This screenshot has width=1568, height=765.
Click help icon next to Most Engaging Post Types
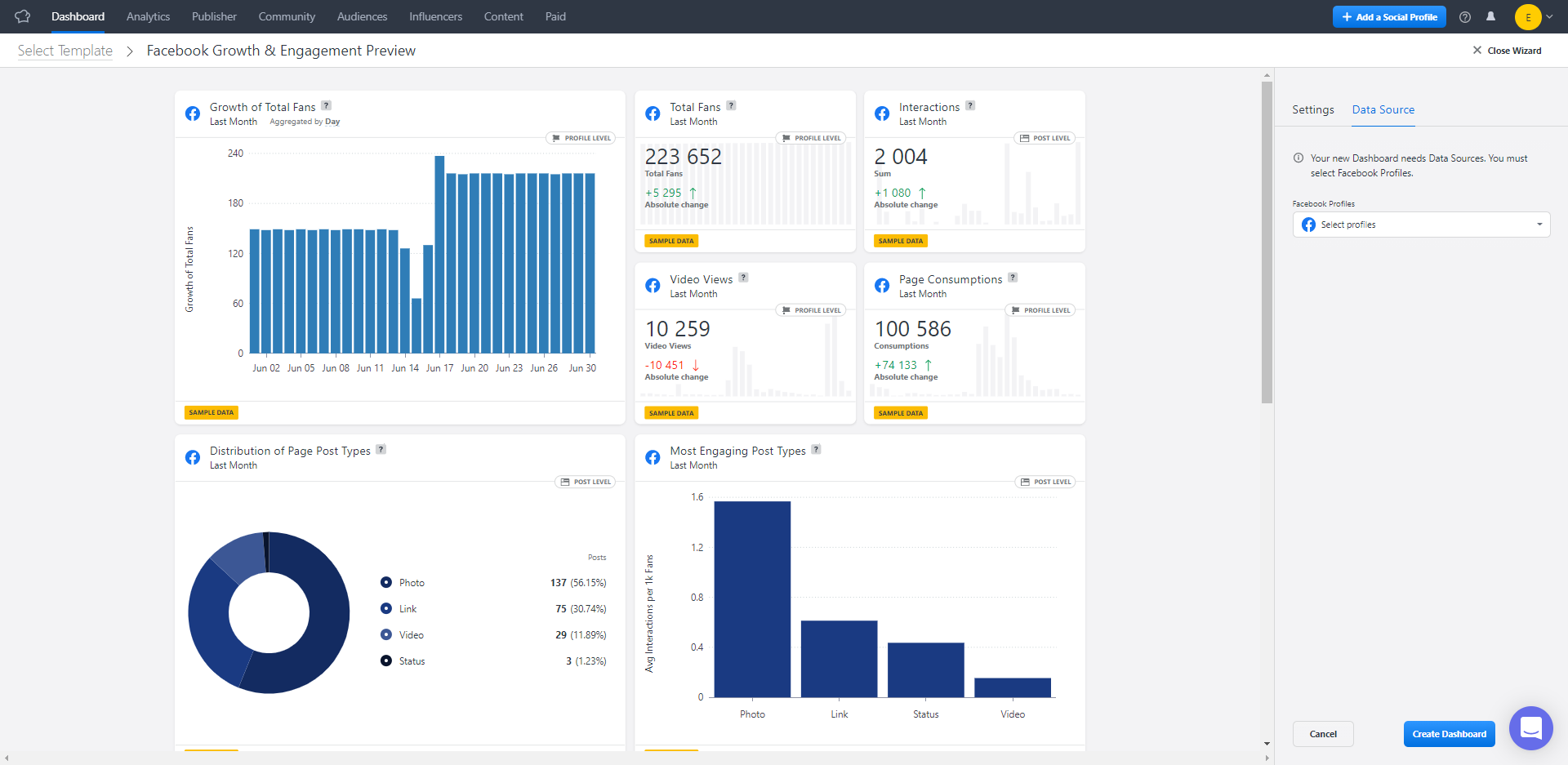816,449
